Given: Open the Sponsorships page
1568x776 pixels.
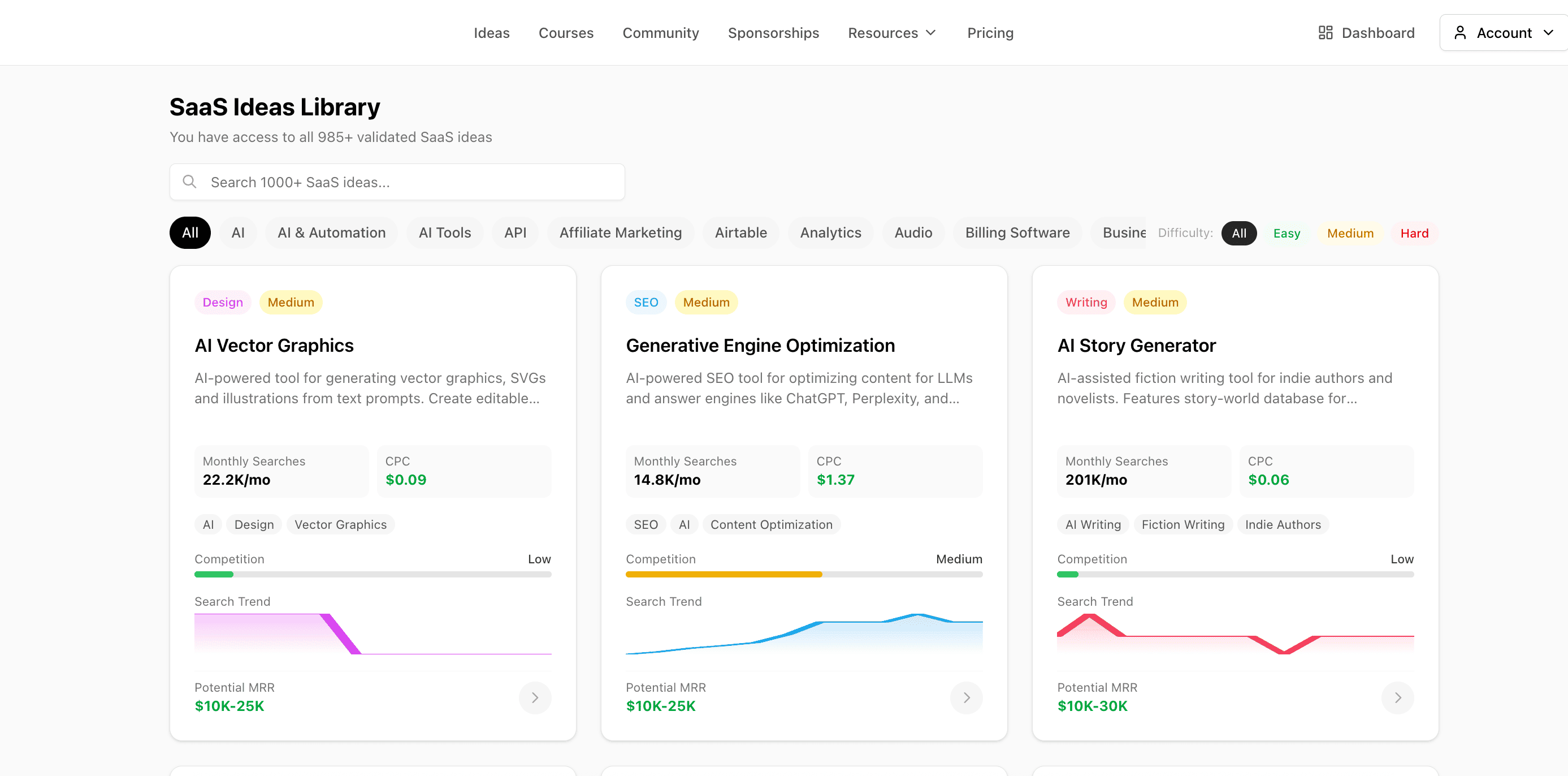Looking at the screenshot, I should click(x=773, y=32).
